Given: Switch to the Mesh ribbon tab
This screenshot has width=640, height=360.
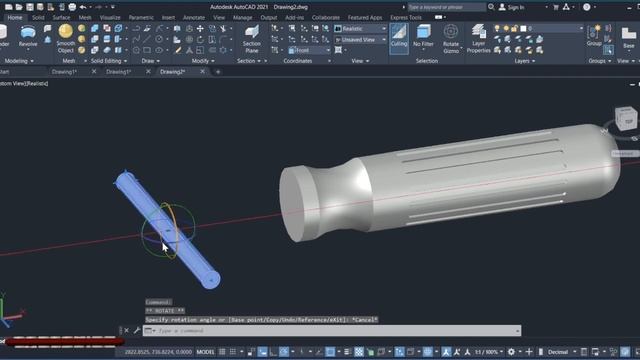Looking at the screenshot, I should tap(85, 18).
